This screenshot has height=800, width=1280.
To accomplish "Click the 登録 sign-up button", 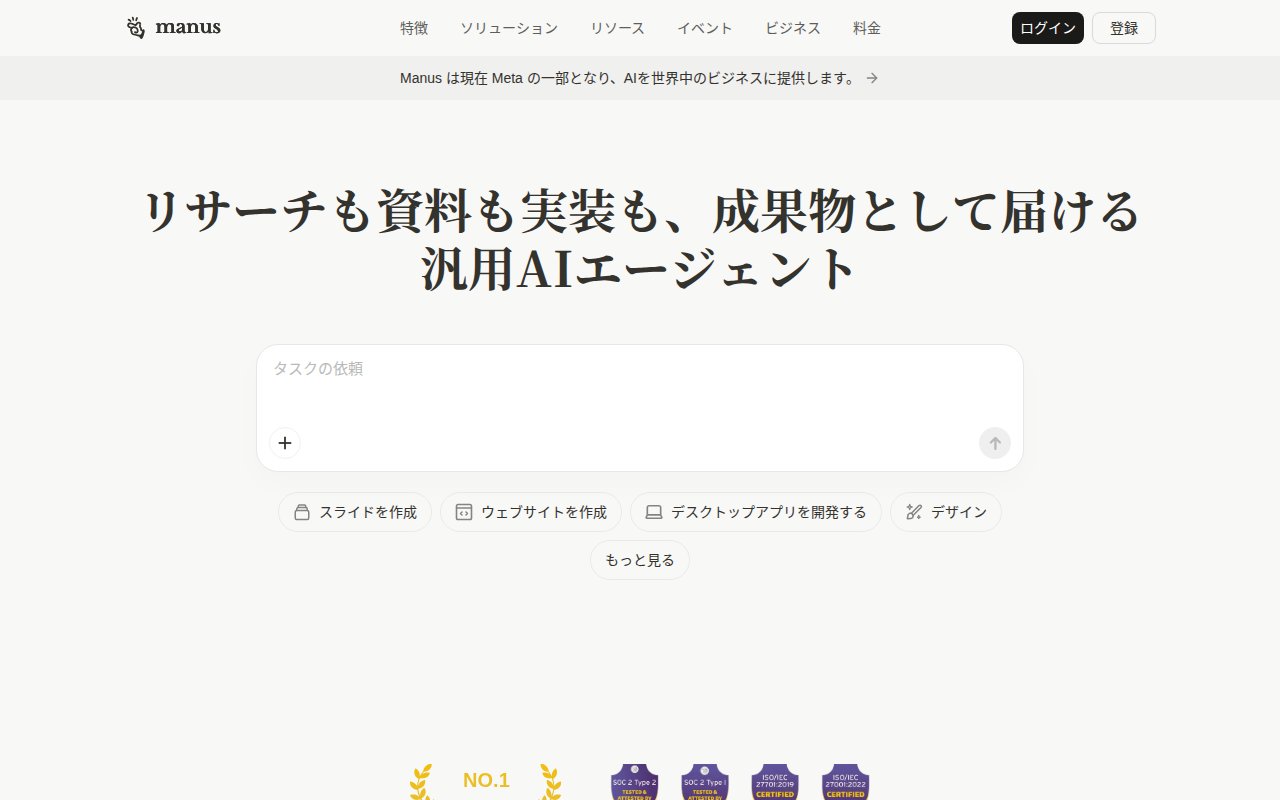I will pos(1124,28).
